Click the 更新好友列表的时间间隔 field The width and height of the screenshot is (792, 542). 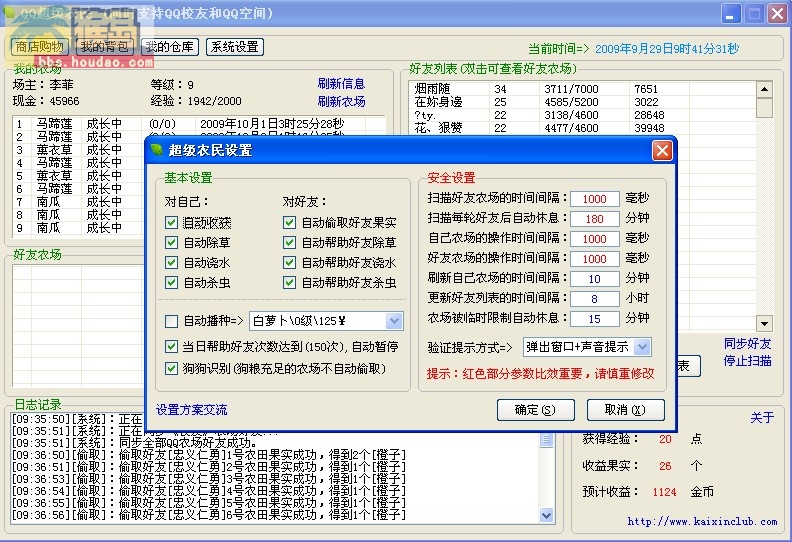(x=595, y=299)
